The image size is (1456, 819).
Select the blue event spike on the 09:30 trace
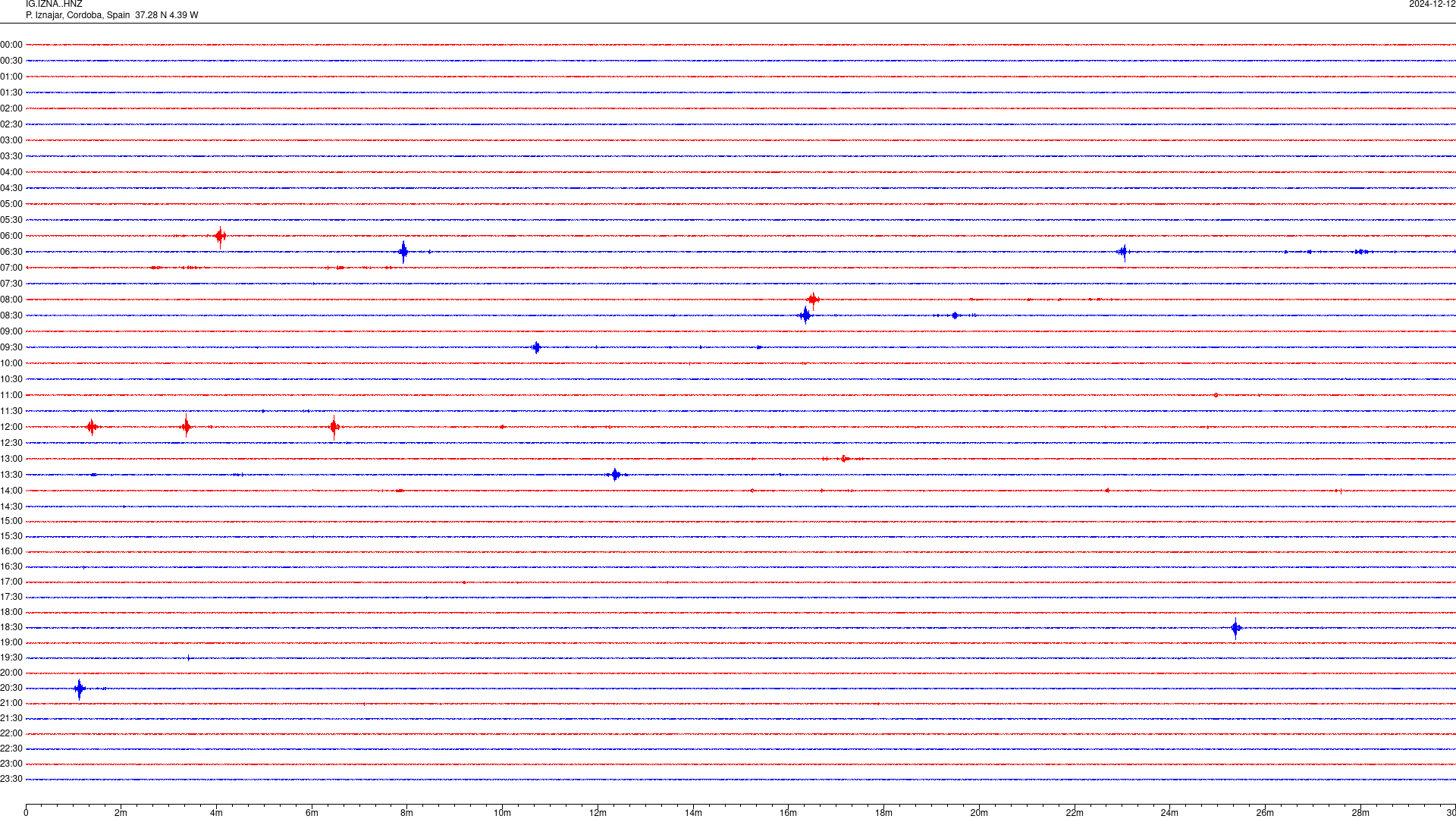[x=536, y=347]
